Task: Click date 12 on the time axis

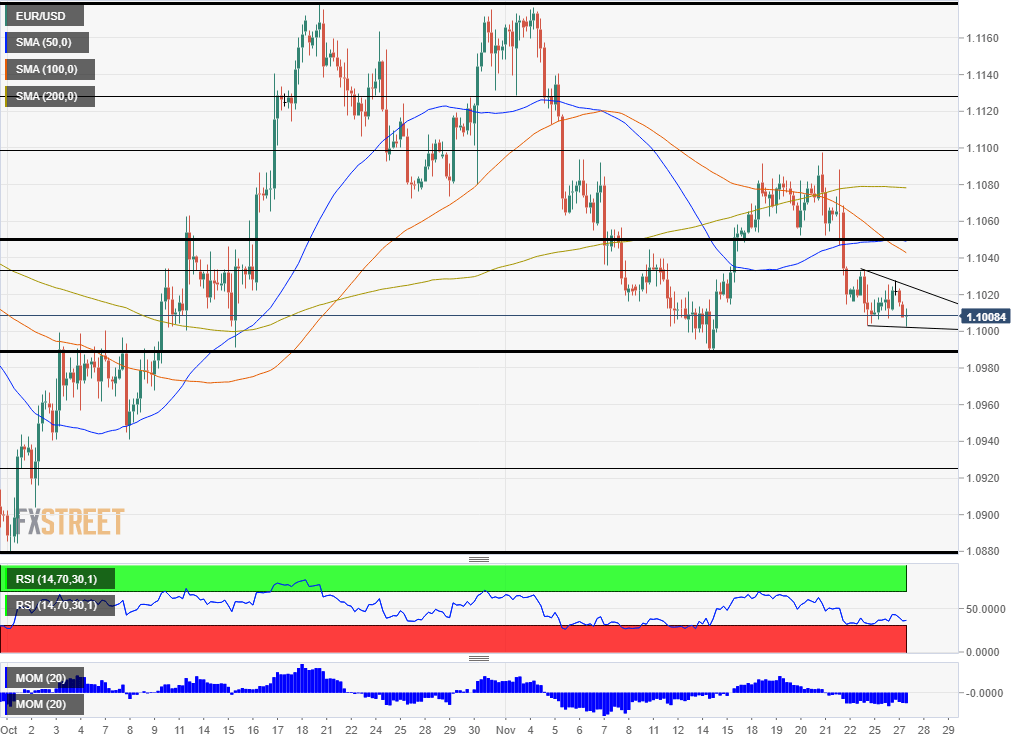Action: (678, 730)
